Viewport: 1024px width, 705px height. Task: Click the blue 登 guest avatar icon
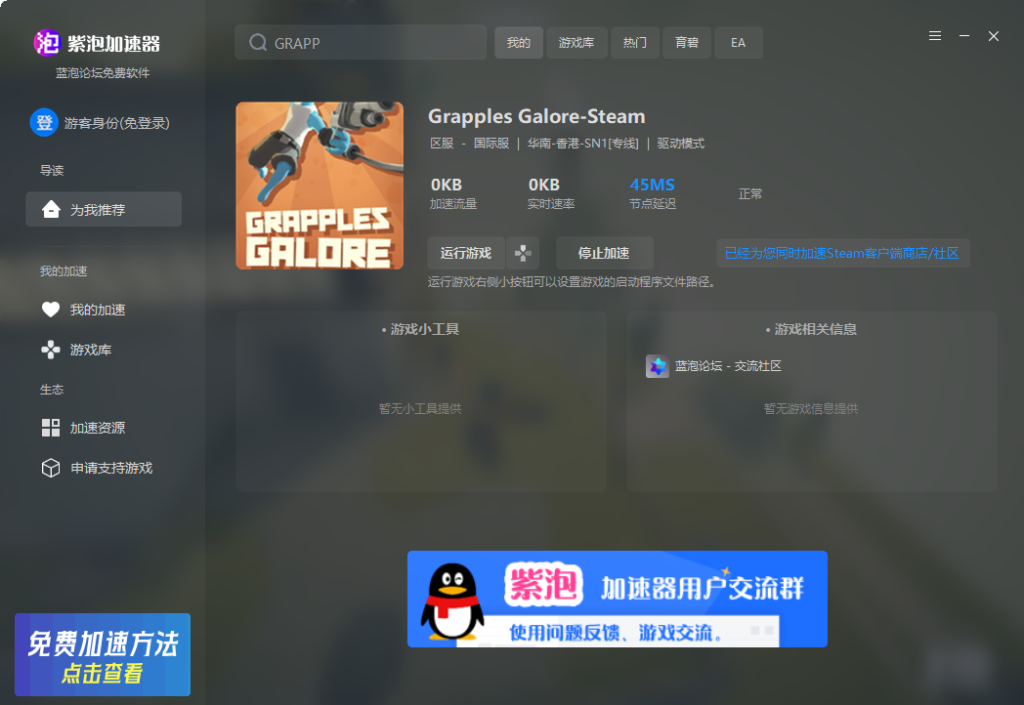pyautogui.click(x=44, y=122)
